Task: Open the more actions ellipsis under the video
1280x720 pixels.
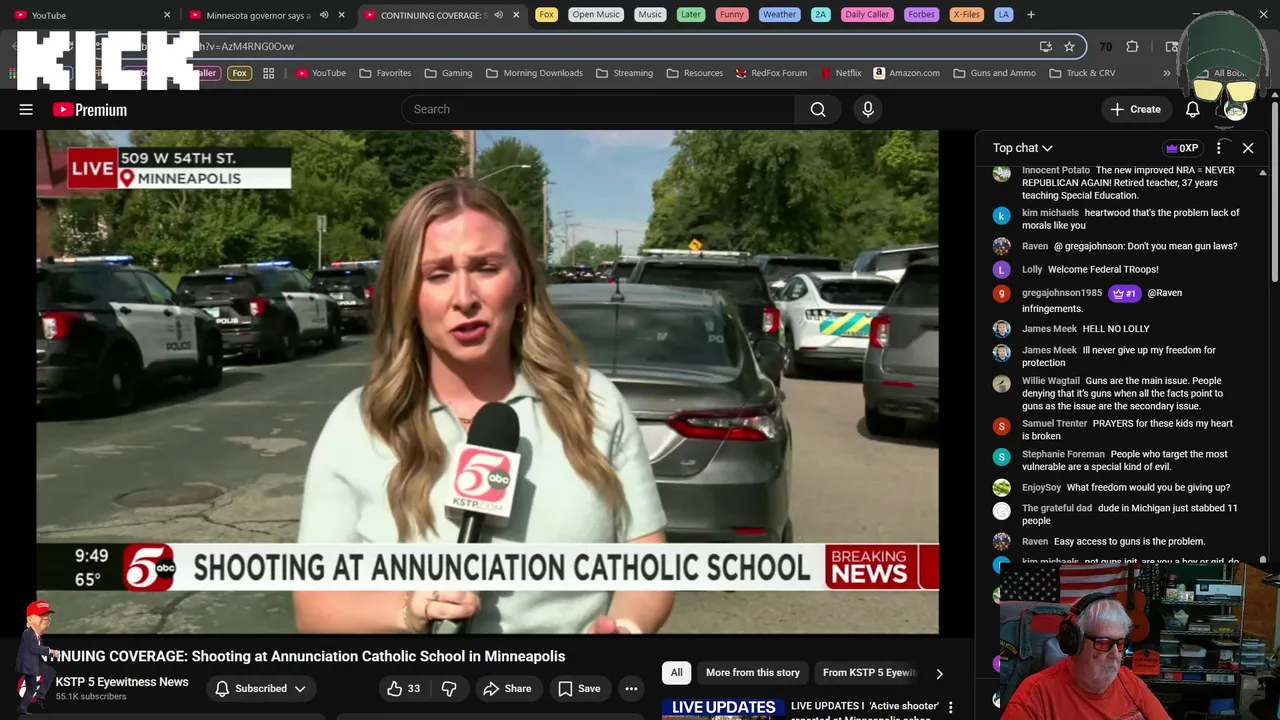Action: coord(631,688)
